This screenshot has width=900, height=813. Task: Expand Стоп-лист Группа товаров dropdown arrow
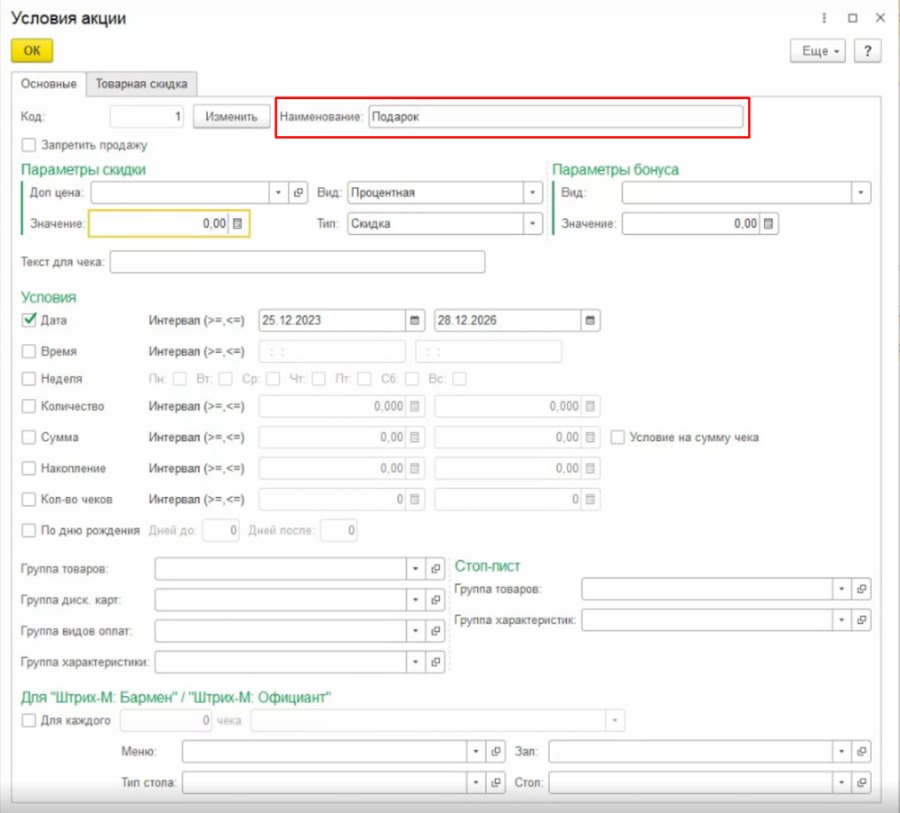(x=841, y=589)
